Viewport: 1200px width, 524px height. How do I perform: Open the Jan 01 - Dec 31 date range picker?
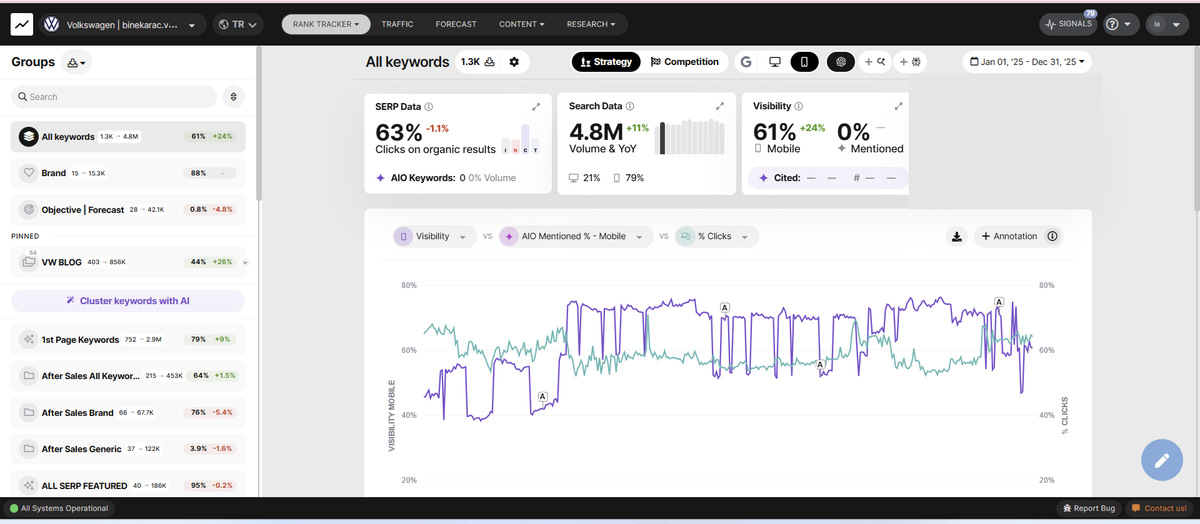pyautogui.click(x=1026, y=62)
